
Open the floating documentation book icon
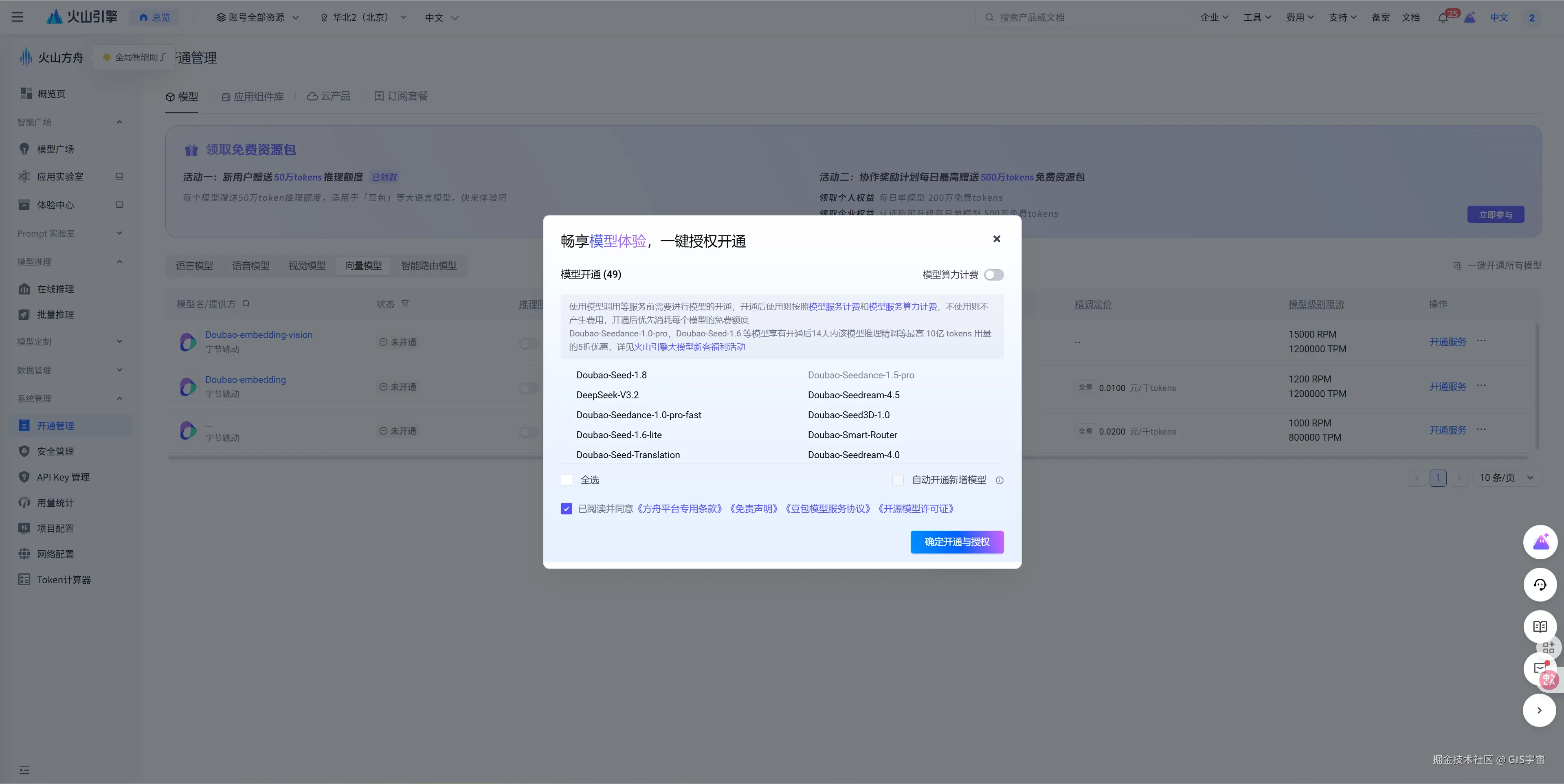coord(1540,626)
